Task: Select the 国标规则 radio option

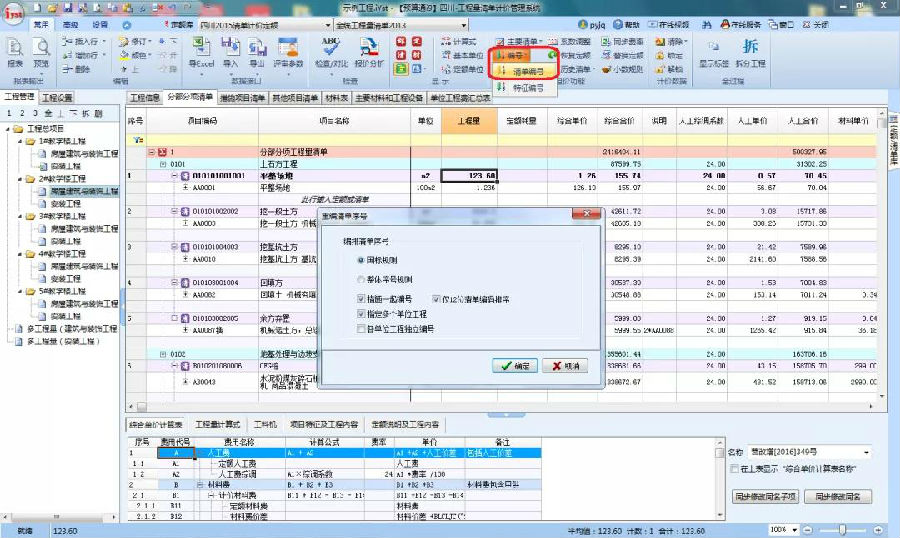Action: 360,259
